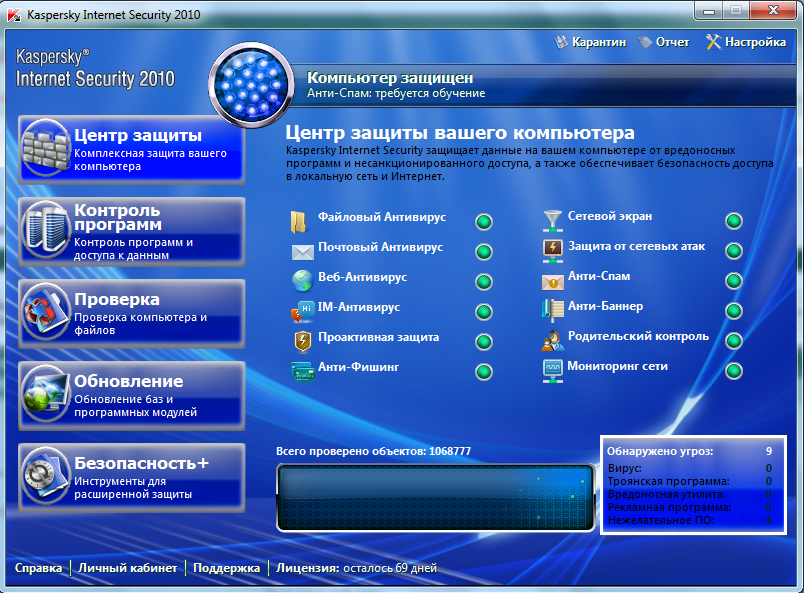Image resolution: width=804 pixels, height=593 pixels.
Task: Click the Мониторинг сети monitor icon
Action: coord(553,371)
